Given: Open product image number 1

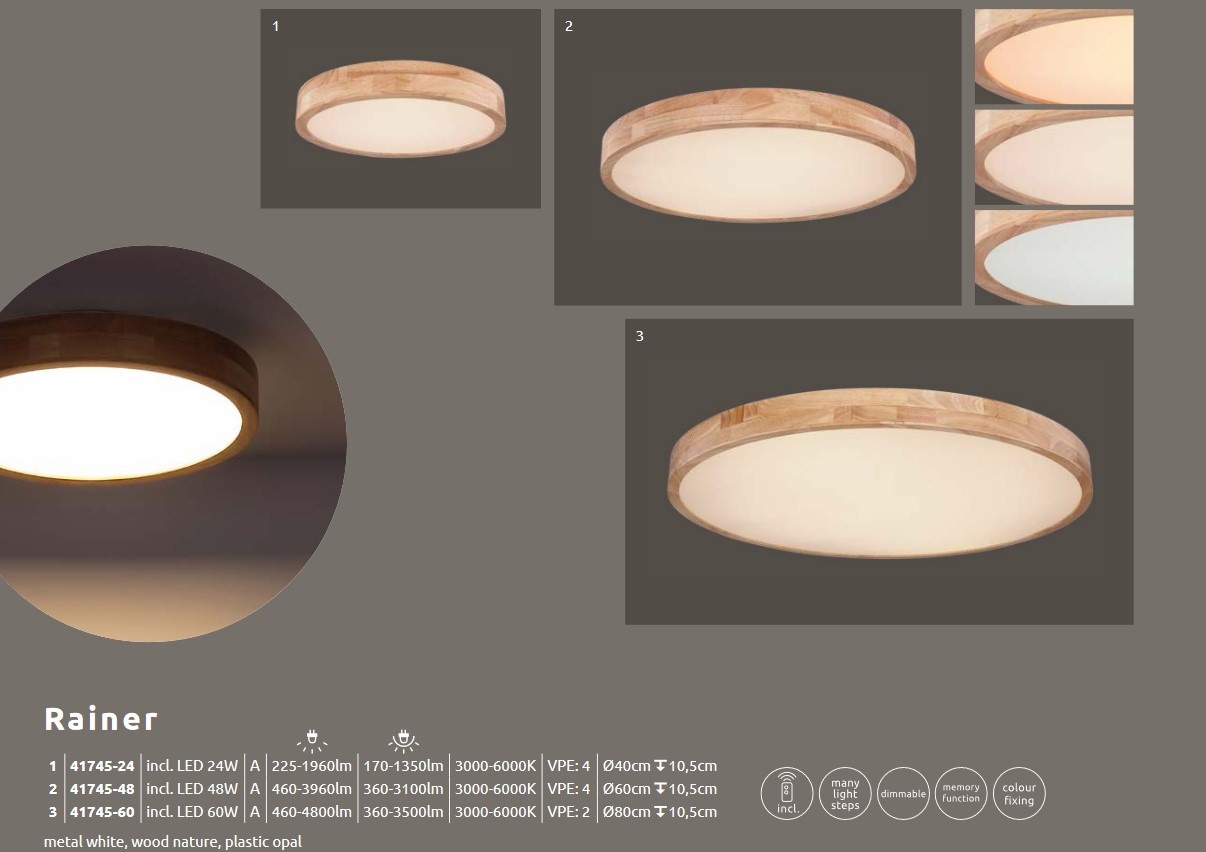Looking at the screenshot, I should pos(400,109).
